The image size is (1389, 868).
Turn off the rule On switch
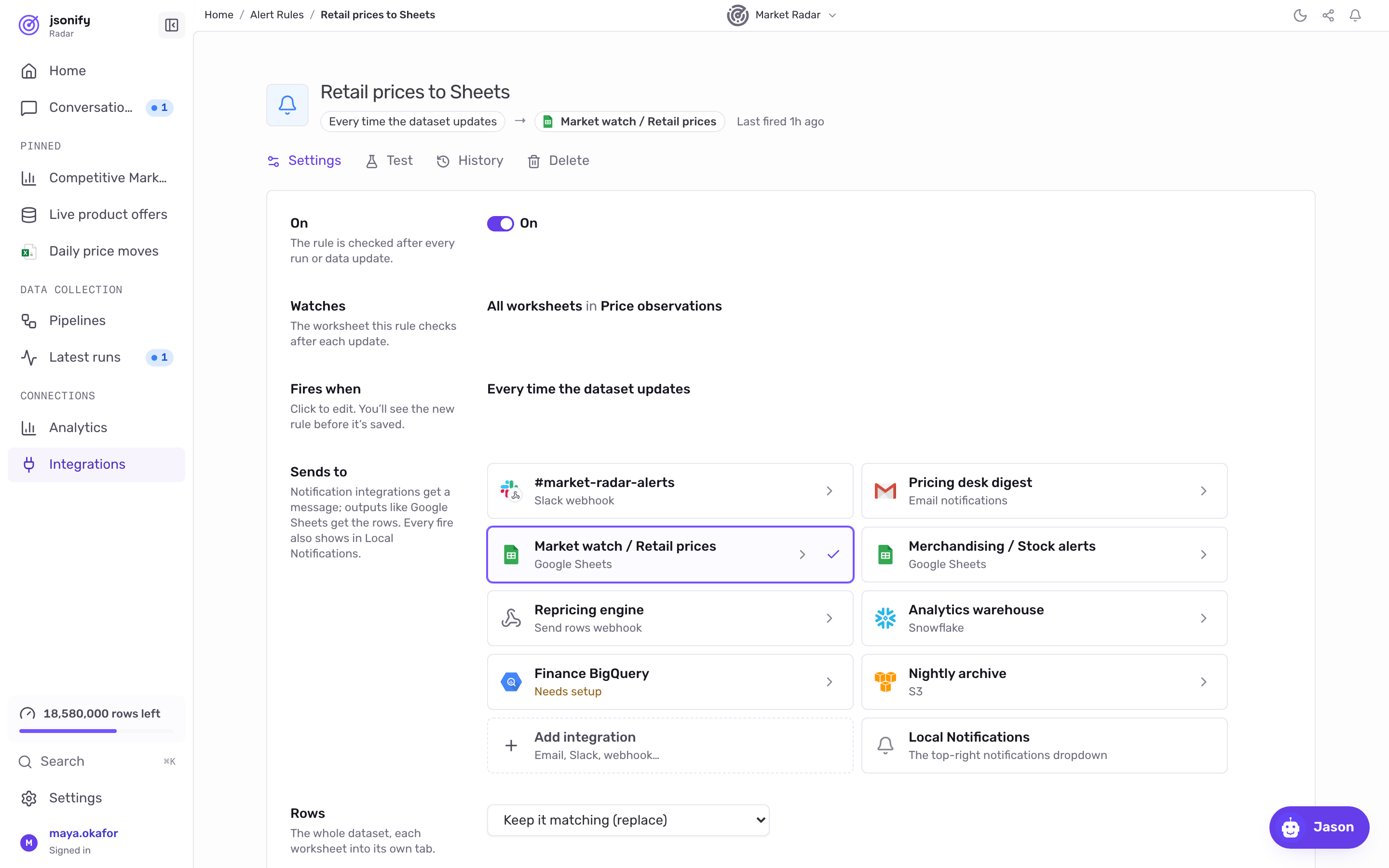(500, 223)
